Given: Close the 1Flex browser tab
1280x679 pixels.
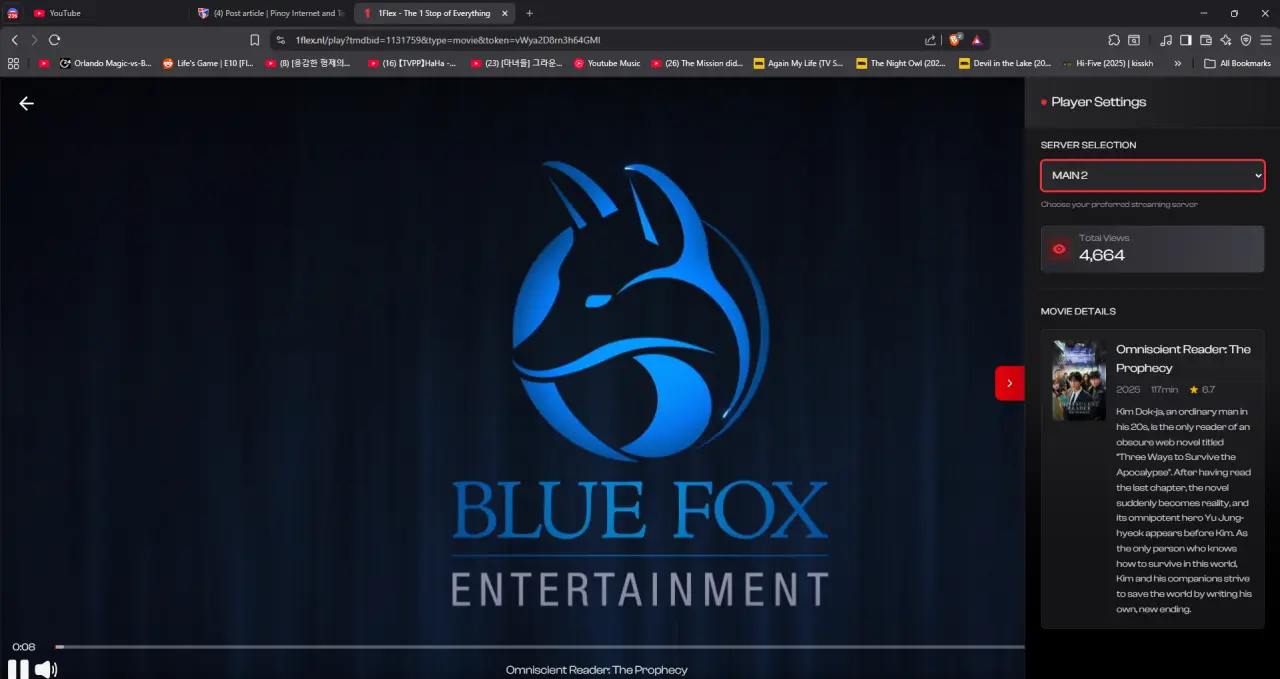Looking at the screenshot, I should (505, 13).
